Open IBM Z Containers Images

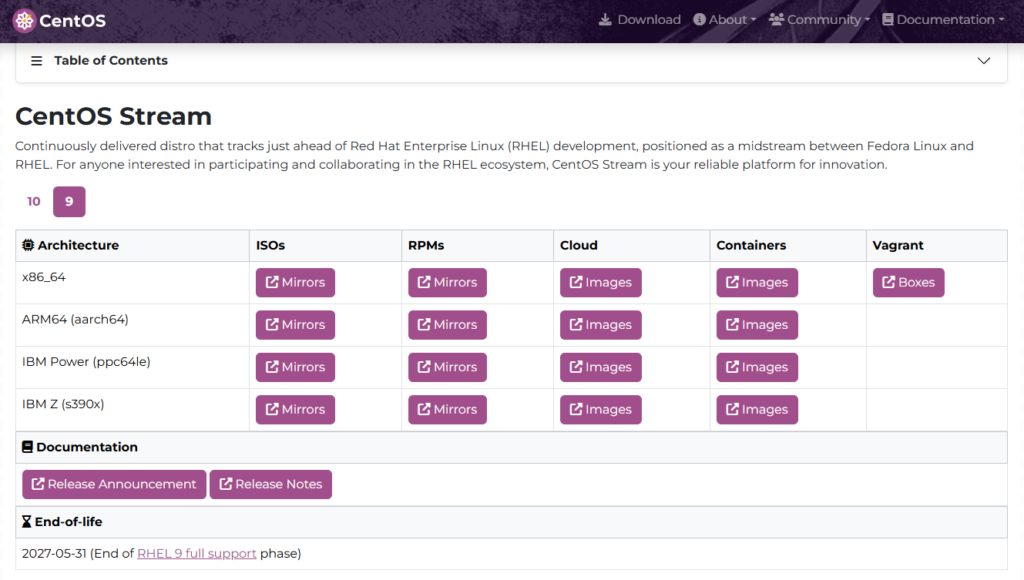click(757, 410)
